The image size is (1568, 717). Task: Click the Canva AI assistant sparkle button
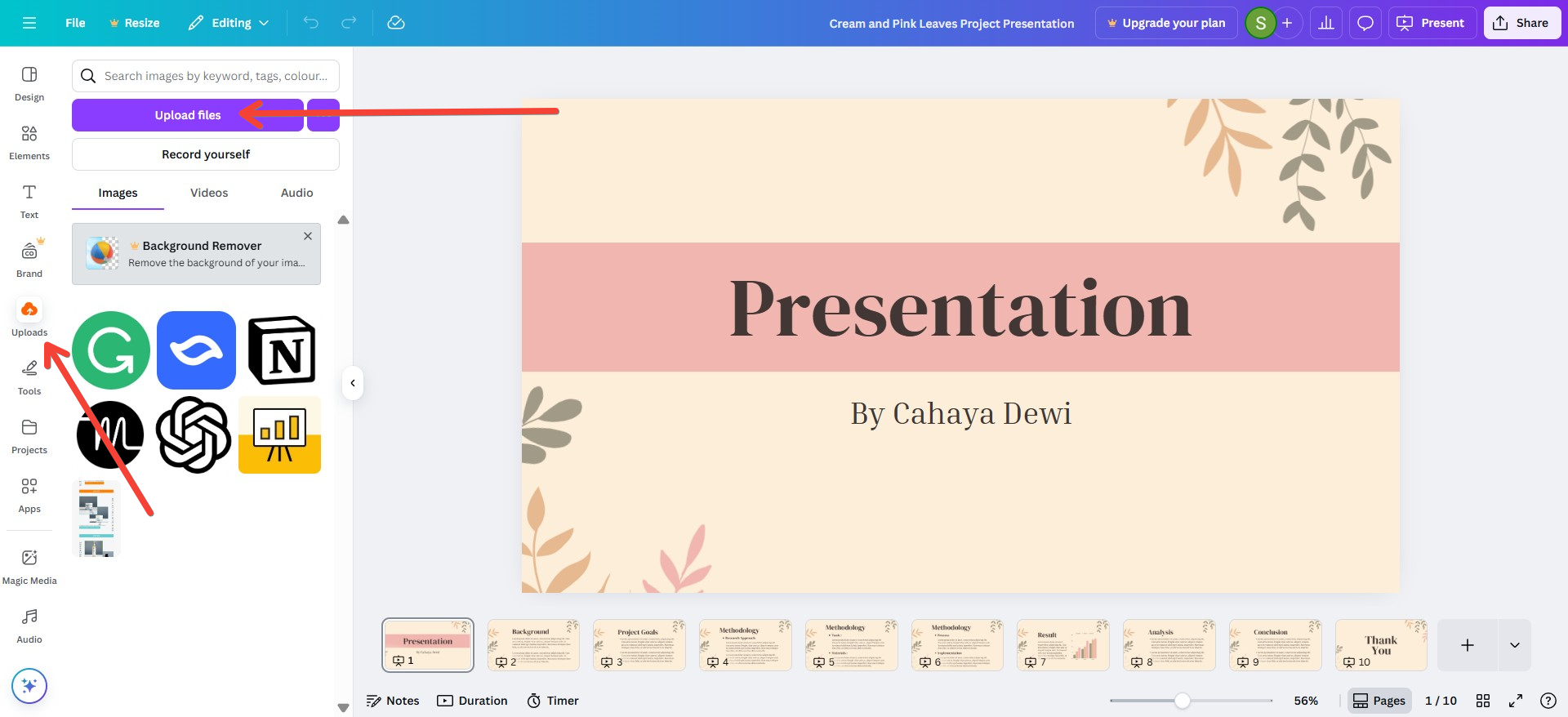click(29, 686)
